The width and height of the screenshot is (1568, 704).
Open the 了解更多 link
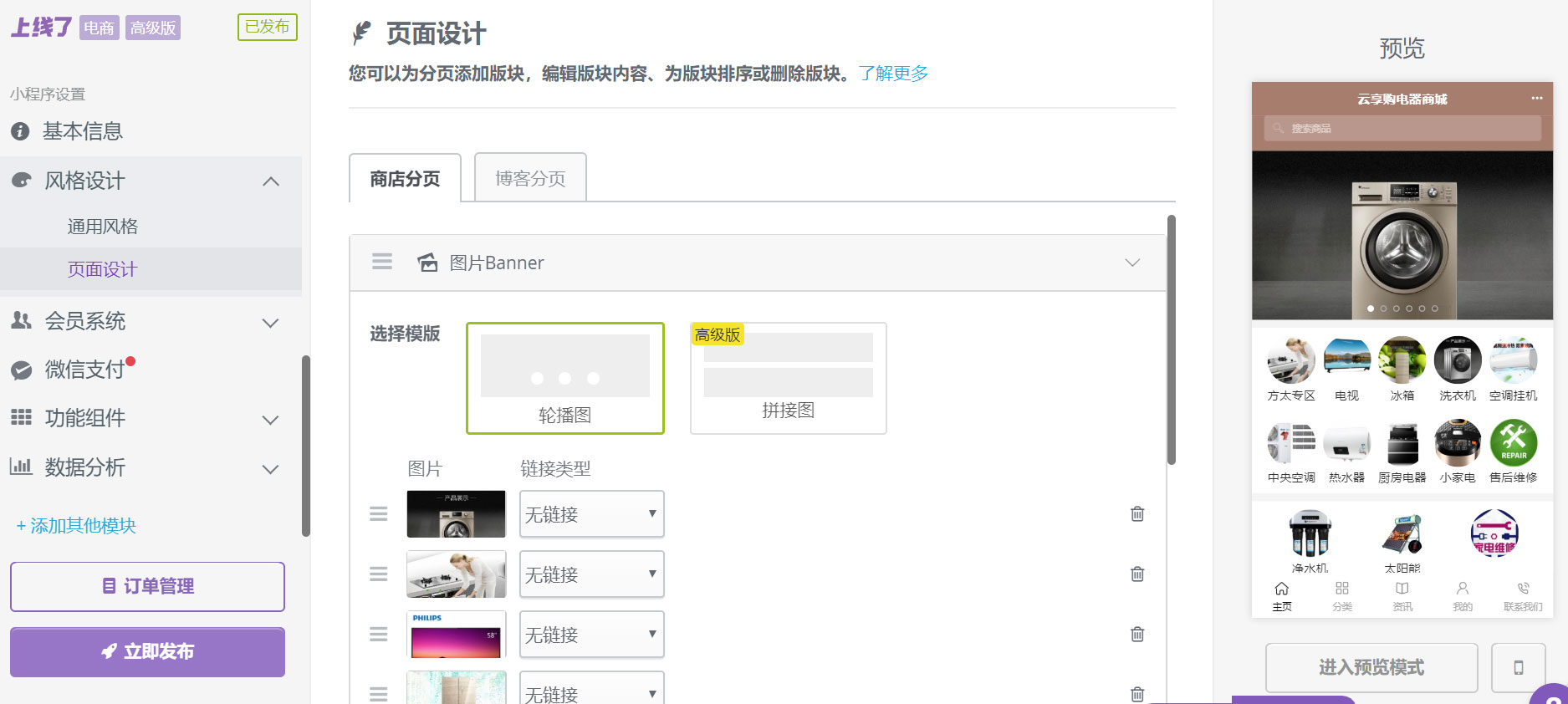(x=893, y=74)
